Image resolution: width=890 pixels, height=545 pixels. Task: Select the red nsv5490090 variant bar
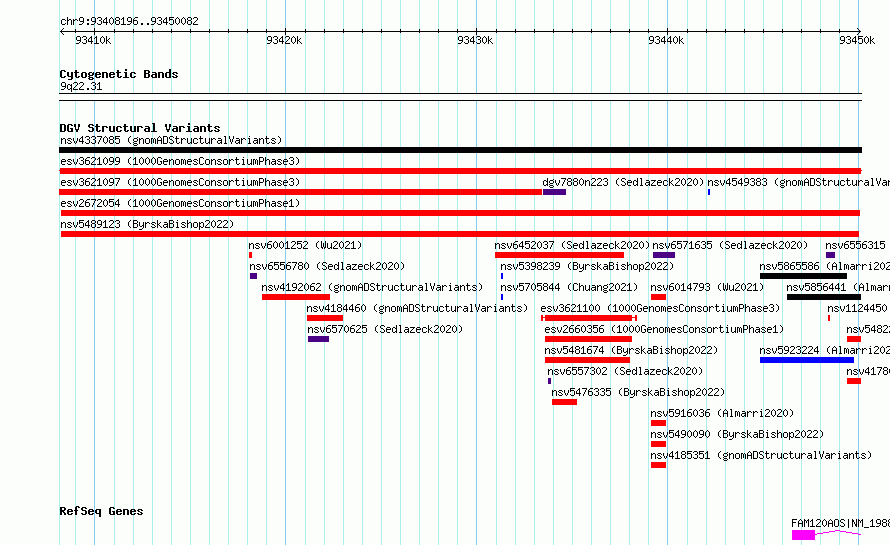pyautogui.click(x=658, y=444)
